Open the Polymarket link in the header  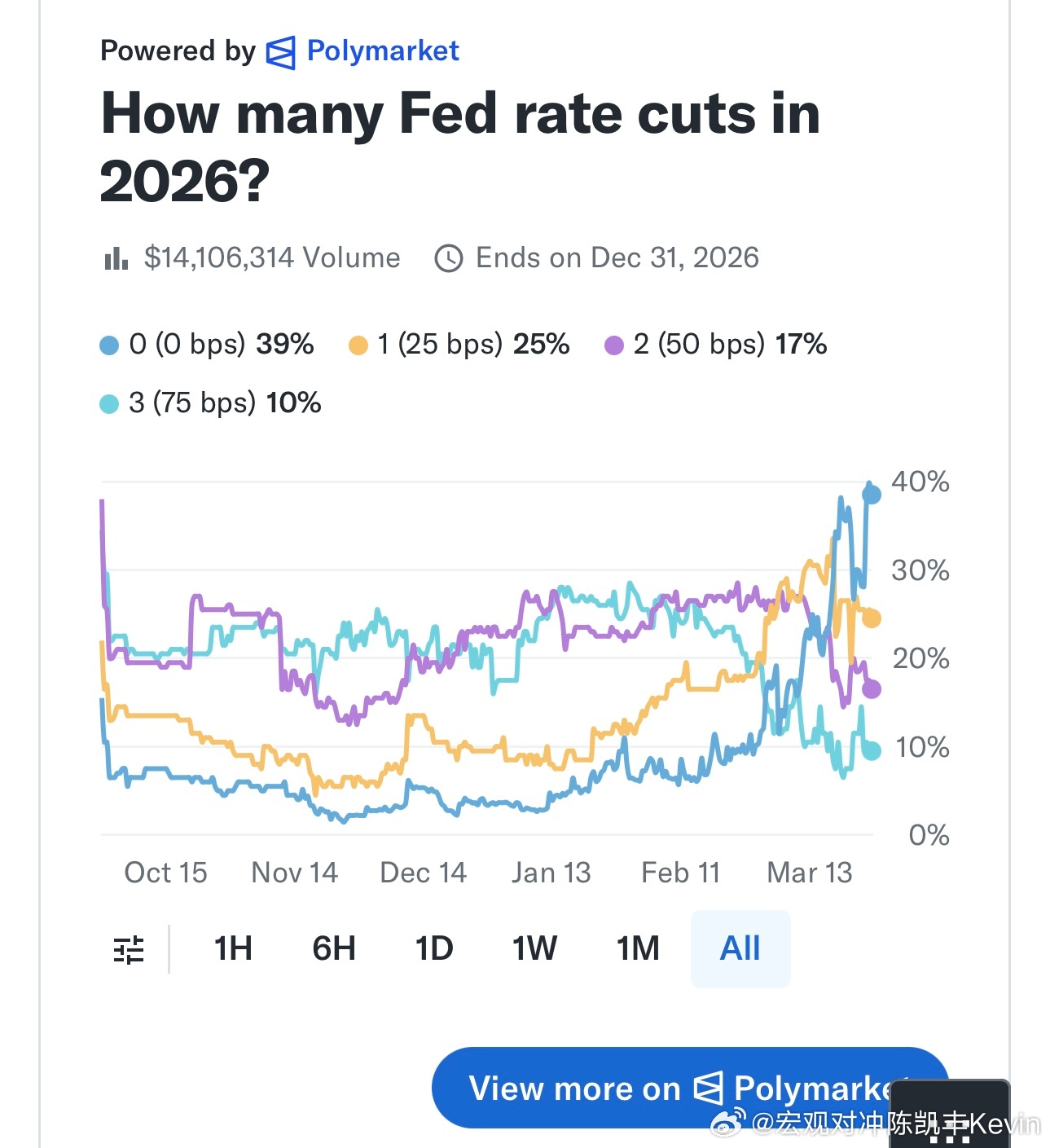[x=383, y=51]
